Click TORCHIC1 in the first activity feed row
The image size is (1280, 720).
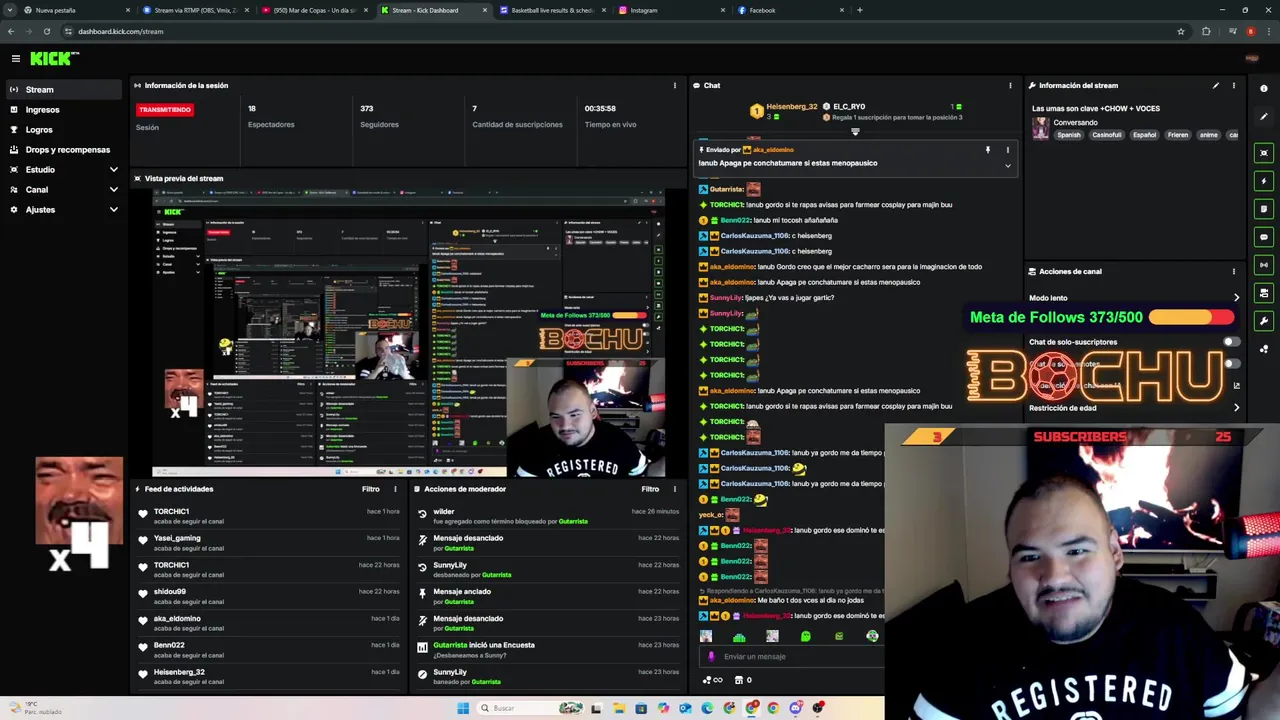[171, 511]
